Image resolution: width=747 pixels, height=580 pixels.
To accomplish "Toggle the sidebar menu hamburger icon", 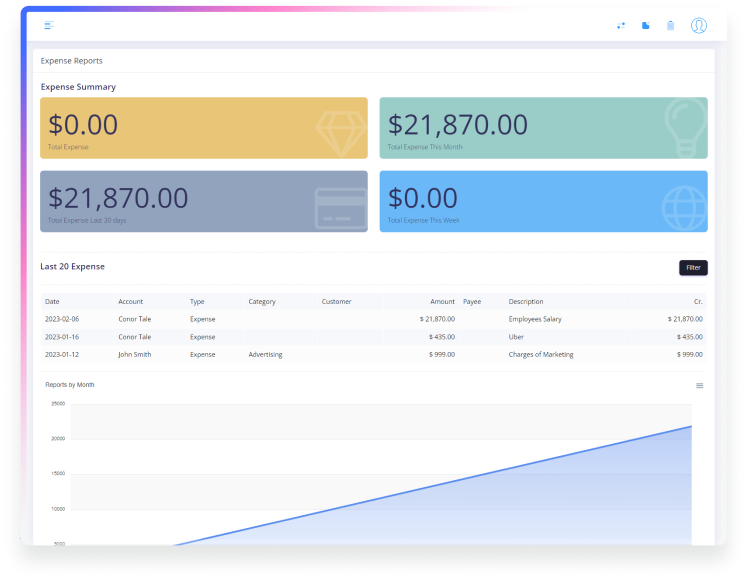I will point(49,25).
